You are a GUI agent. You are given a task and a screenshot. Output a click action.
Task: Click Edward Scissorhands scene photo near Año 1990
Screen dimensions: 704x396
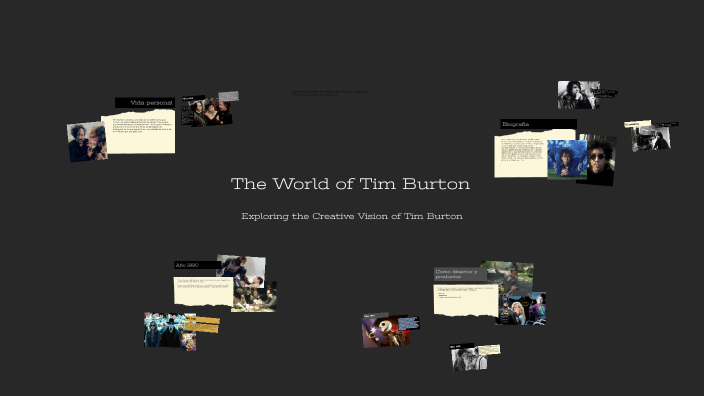click(241, 271)
